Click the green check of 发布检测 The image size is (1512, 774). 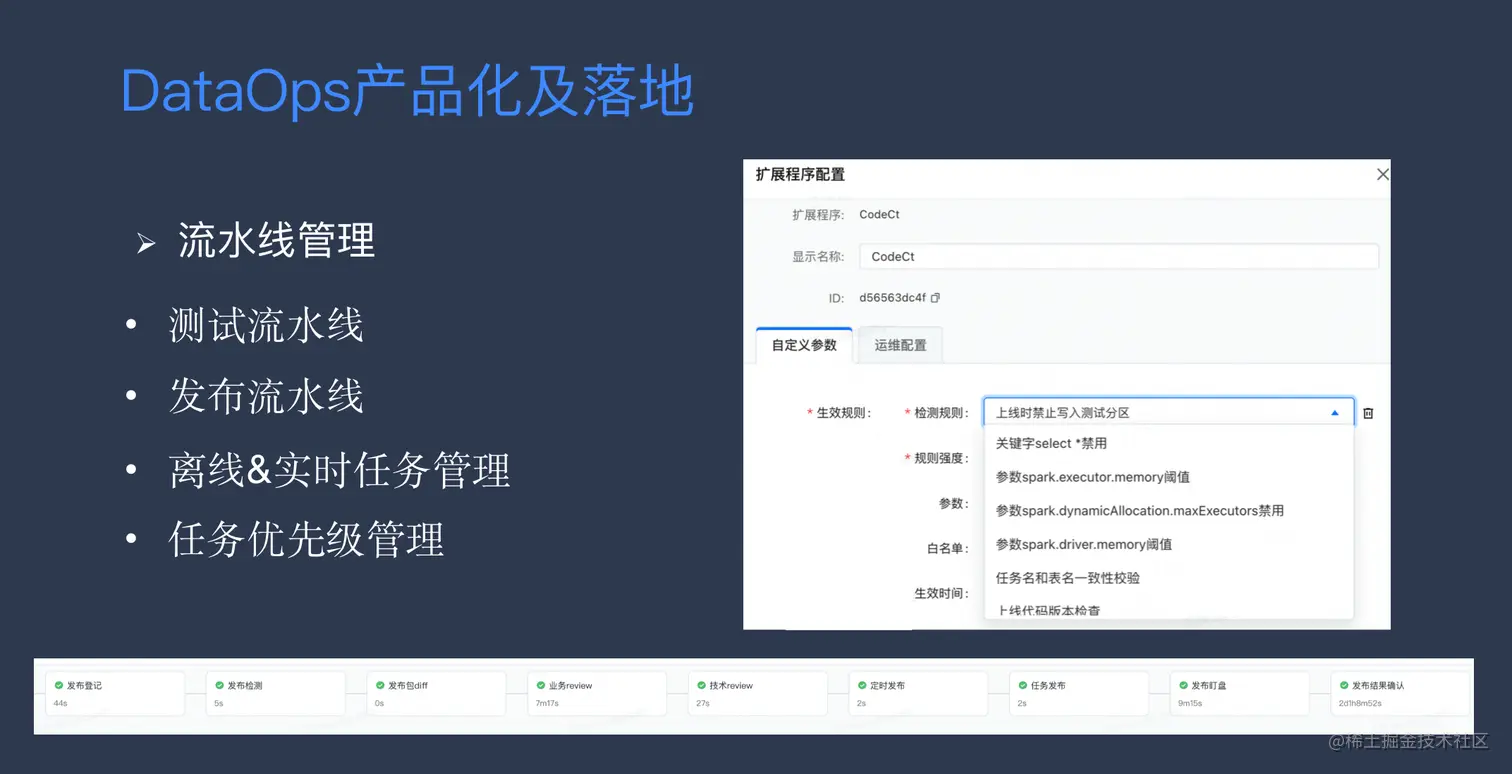(x=220, y=685)
